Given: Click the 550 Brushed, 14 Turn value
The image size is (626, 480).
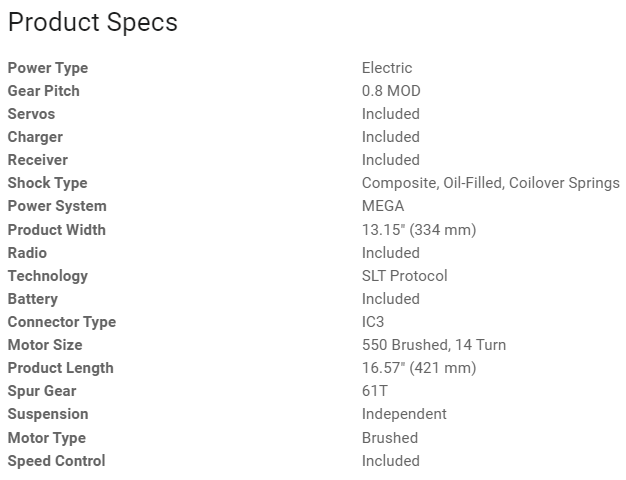Looking at the screenshot, I should click(434, 345).
